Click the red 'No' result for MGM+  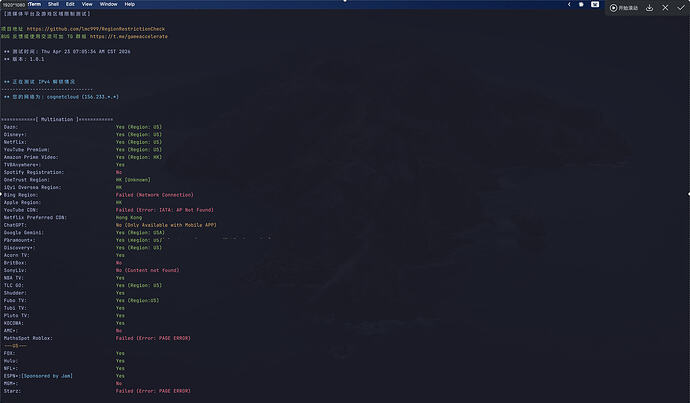[119, 383]
